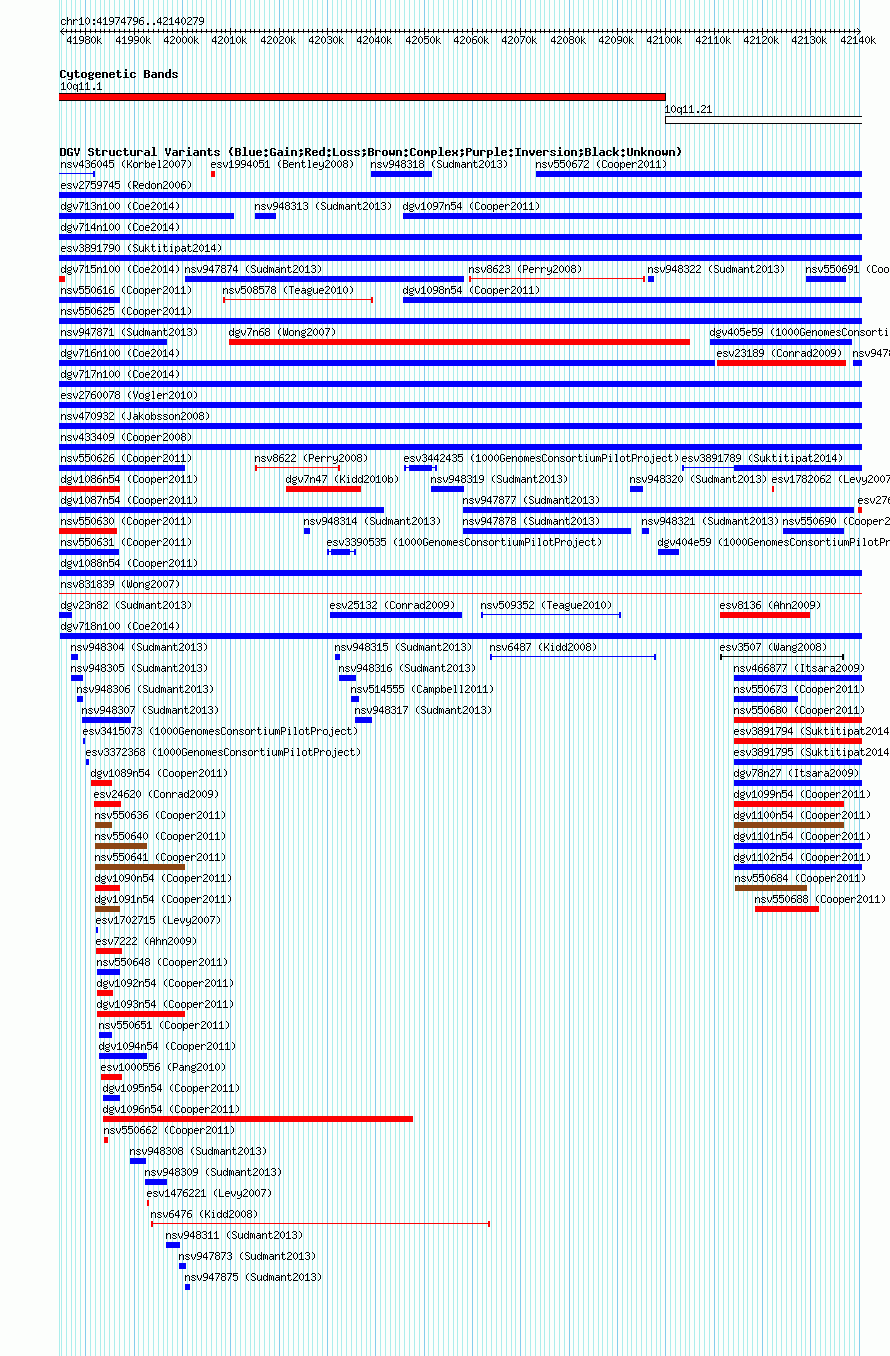The image size is (890, 1356).
Task: Open variant nsv470932 (Jakobsson2008)
Action: 135,416
